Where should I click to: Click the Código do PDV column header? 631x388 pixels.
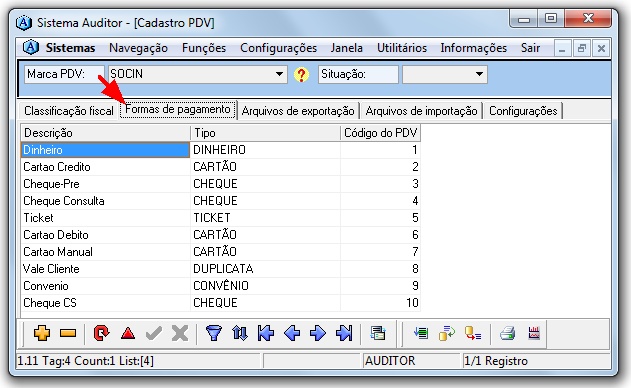point(381,133)
